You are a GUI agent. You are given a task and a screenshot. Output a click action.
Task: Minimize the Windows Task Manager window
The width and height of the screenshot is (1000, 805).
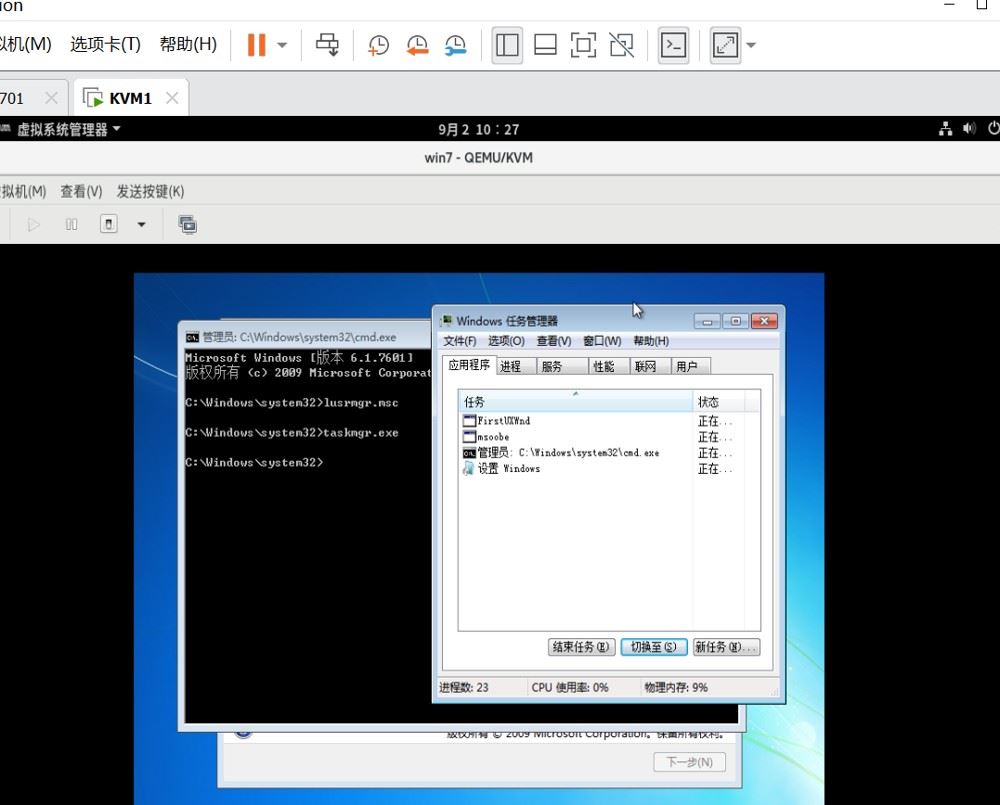(x=707, y=321)
